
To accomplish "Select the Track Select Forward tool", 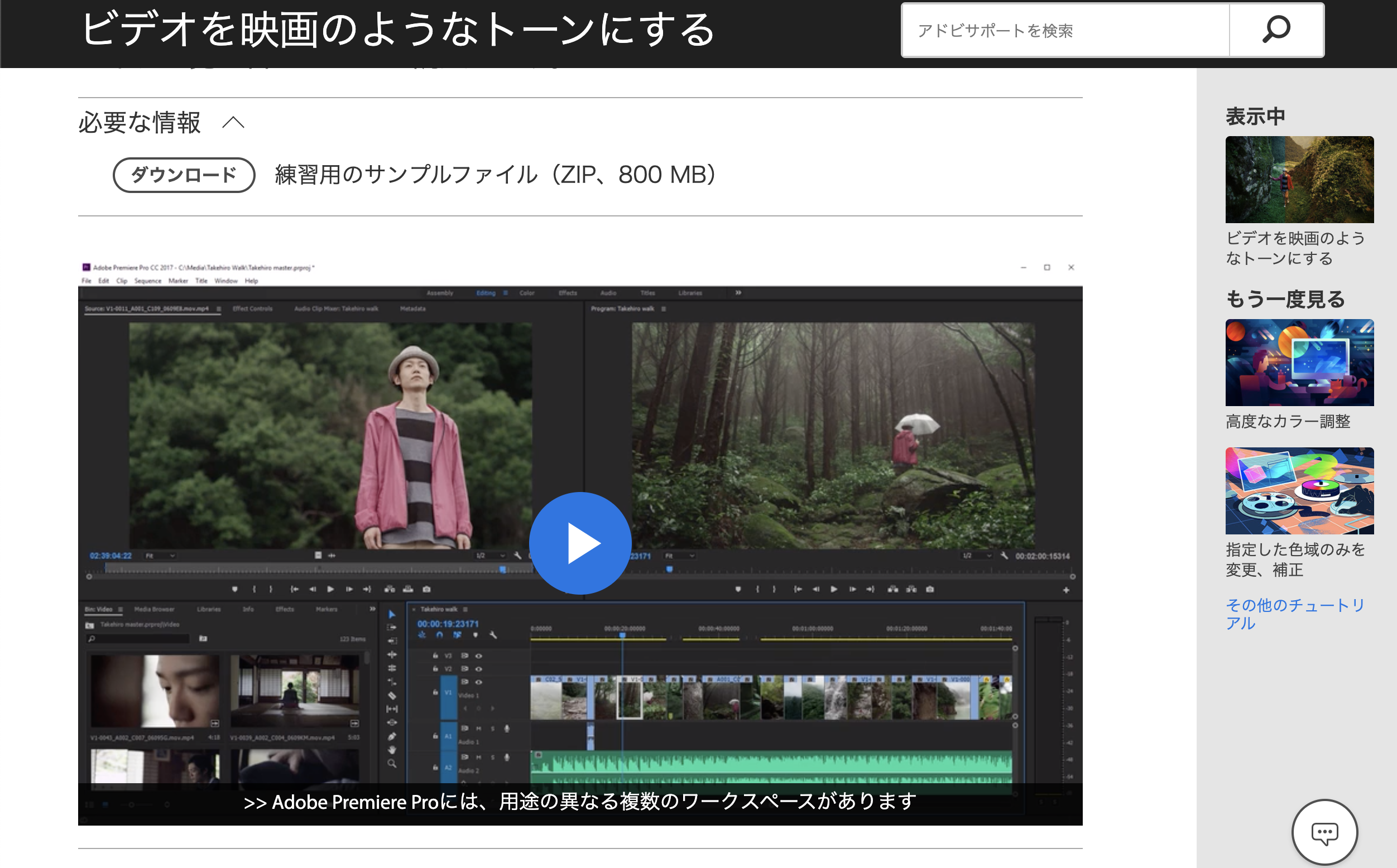I will coord(392,628).
